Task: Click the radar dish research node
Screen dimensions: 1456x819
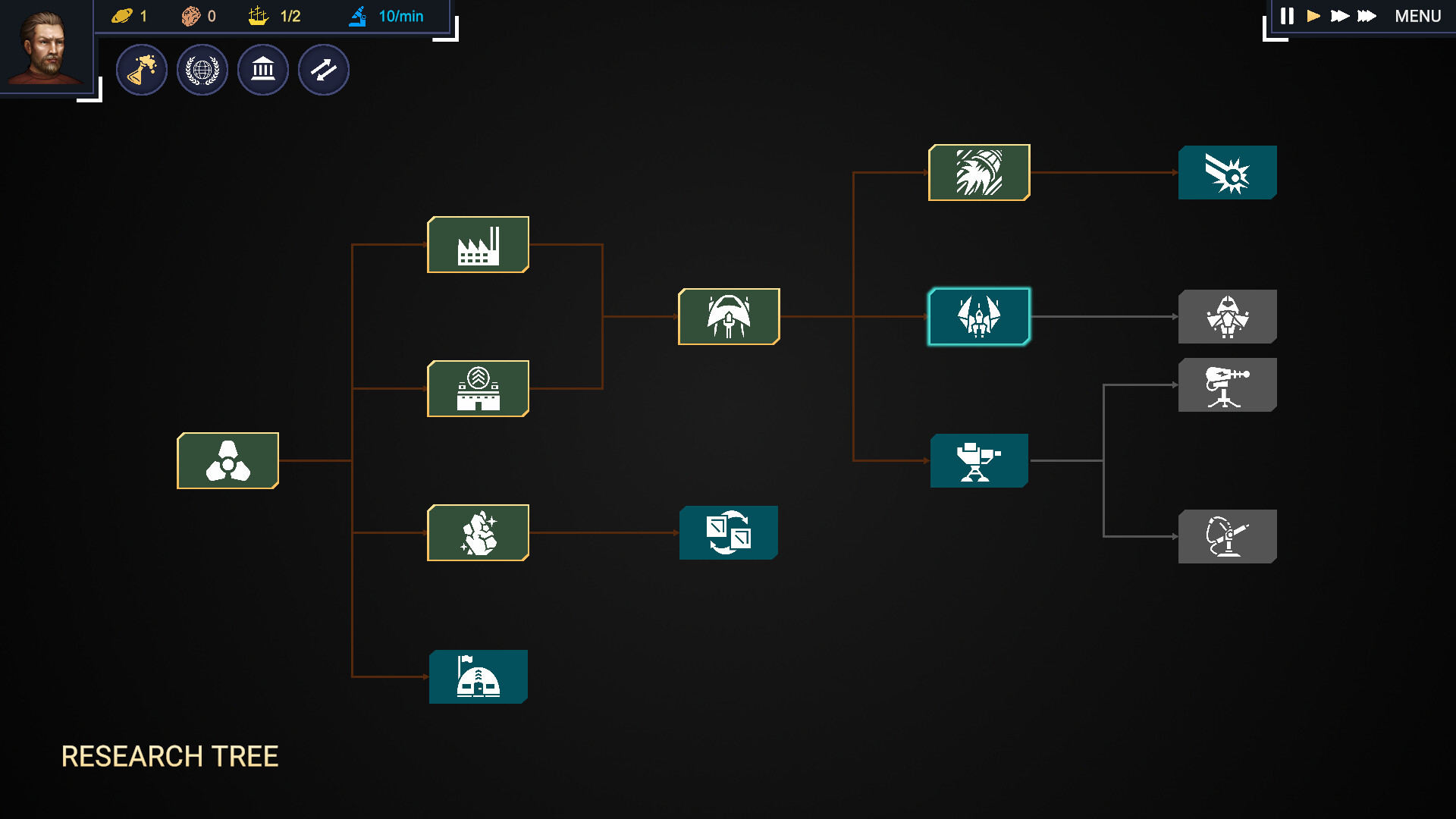Action: tap(1227, 536)
